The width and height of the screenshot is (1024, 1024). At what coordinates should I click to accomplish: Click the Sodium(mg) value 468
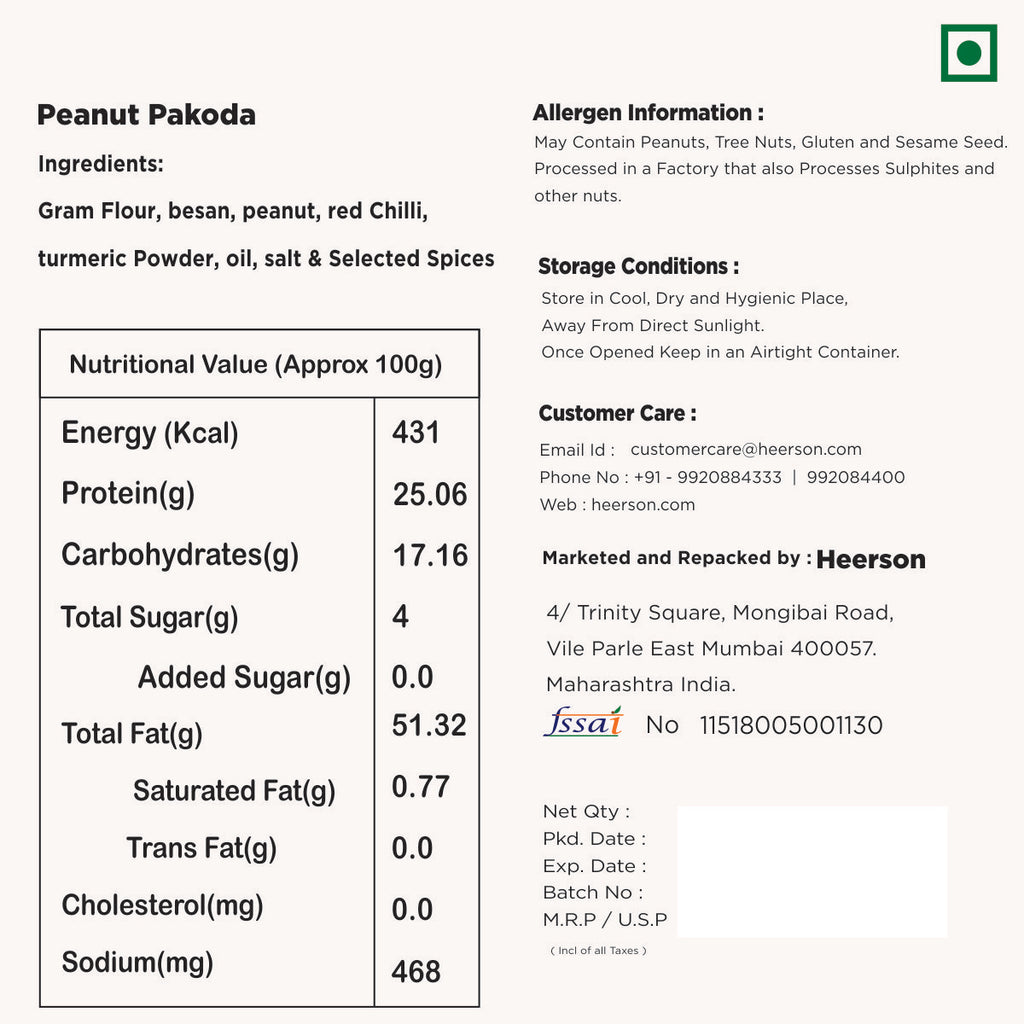tap(416, 971)
